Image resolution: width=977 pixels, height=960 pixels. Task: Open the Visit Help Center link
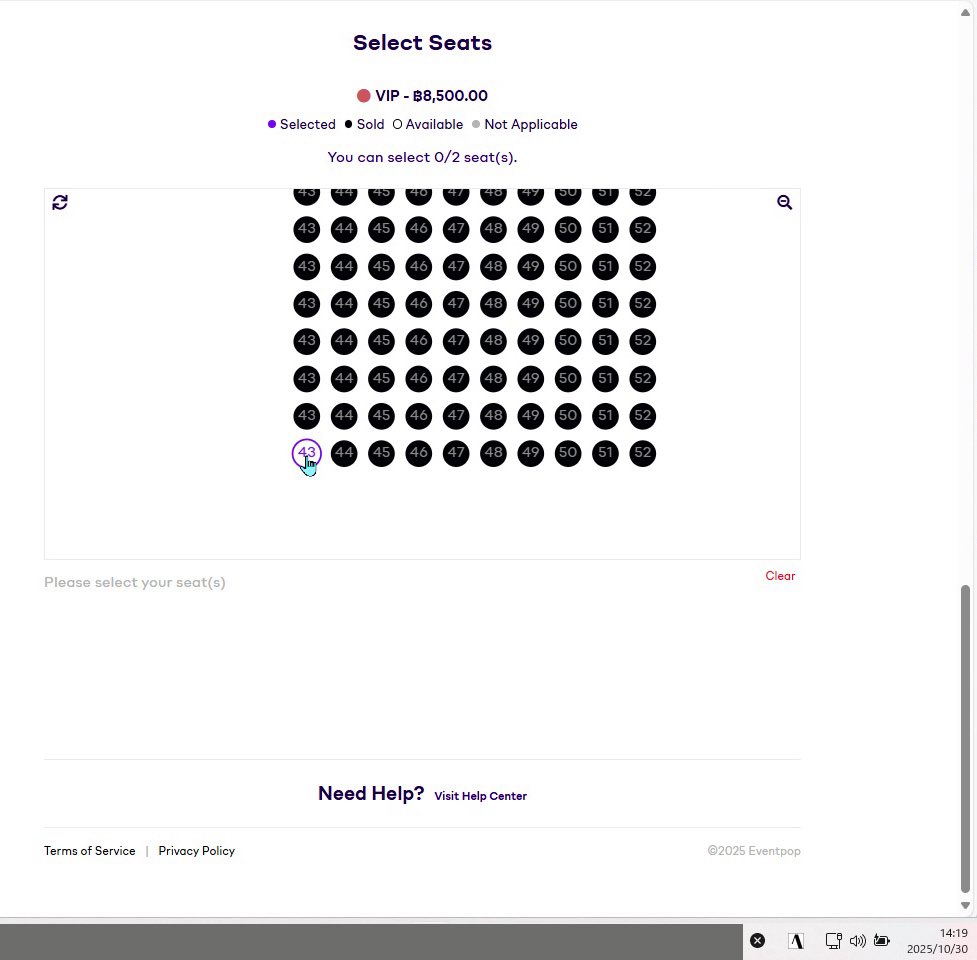click(480, 796)
